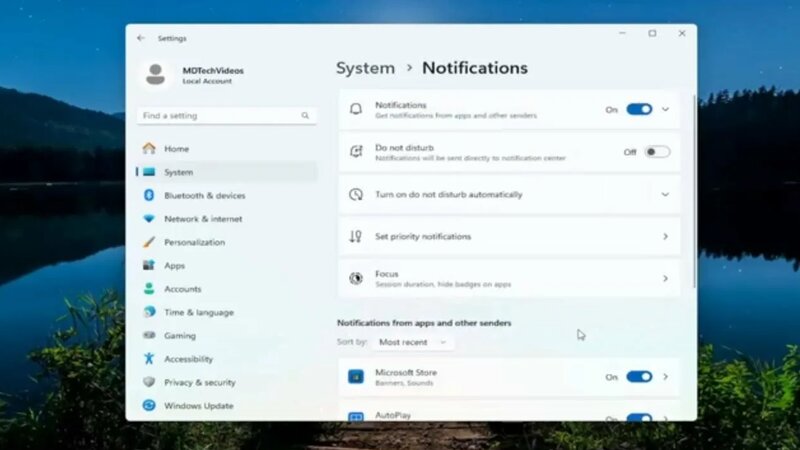Screen dimensions: 800x450
Task: Click the System breadcrumb link
Action: coord(365,68)
